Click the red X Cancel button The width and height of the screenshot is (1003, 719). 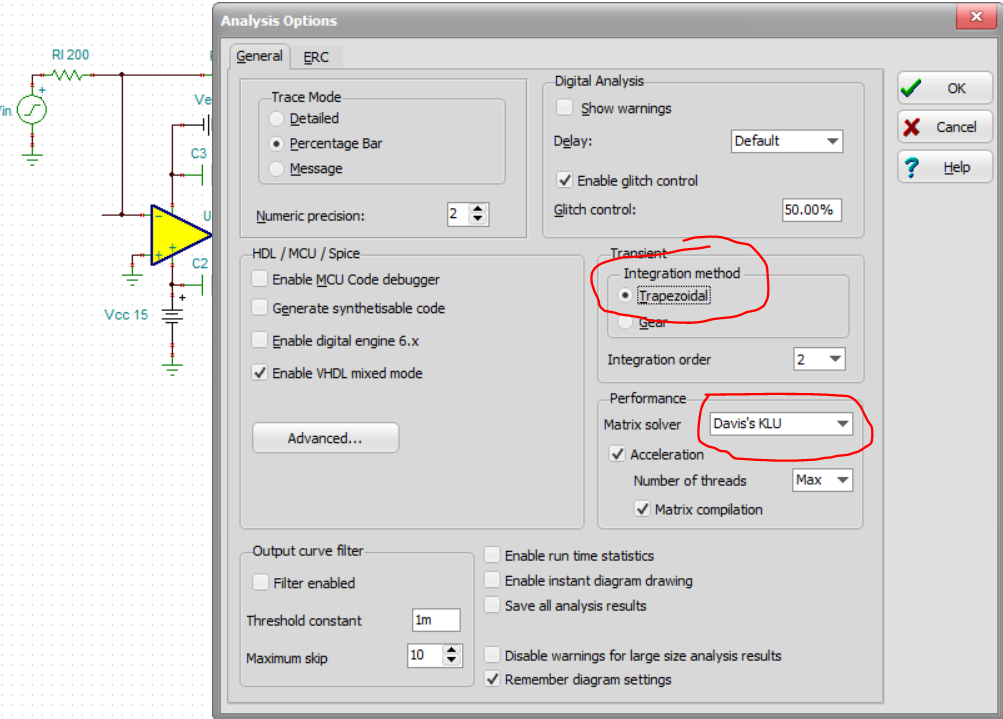click(945, 127)
